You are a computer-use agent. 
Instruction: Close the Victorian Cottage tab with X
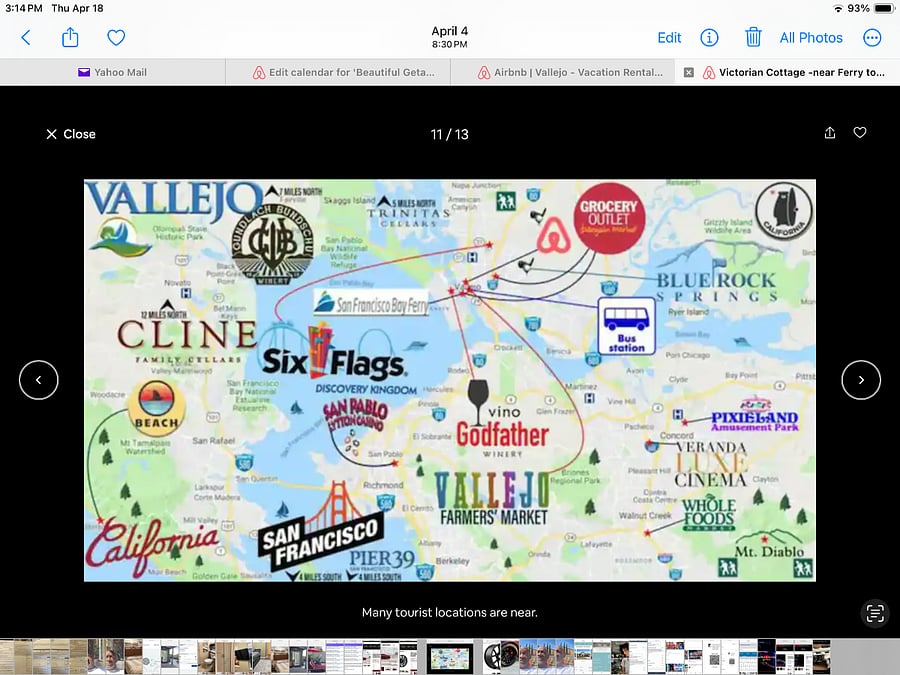pos(689,72)
